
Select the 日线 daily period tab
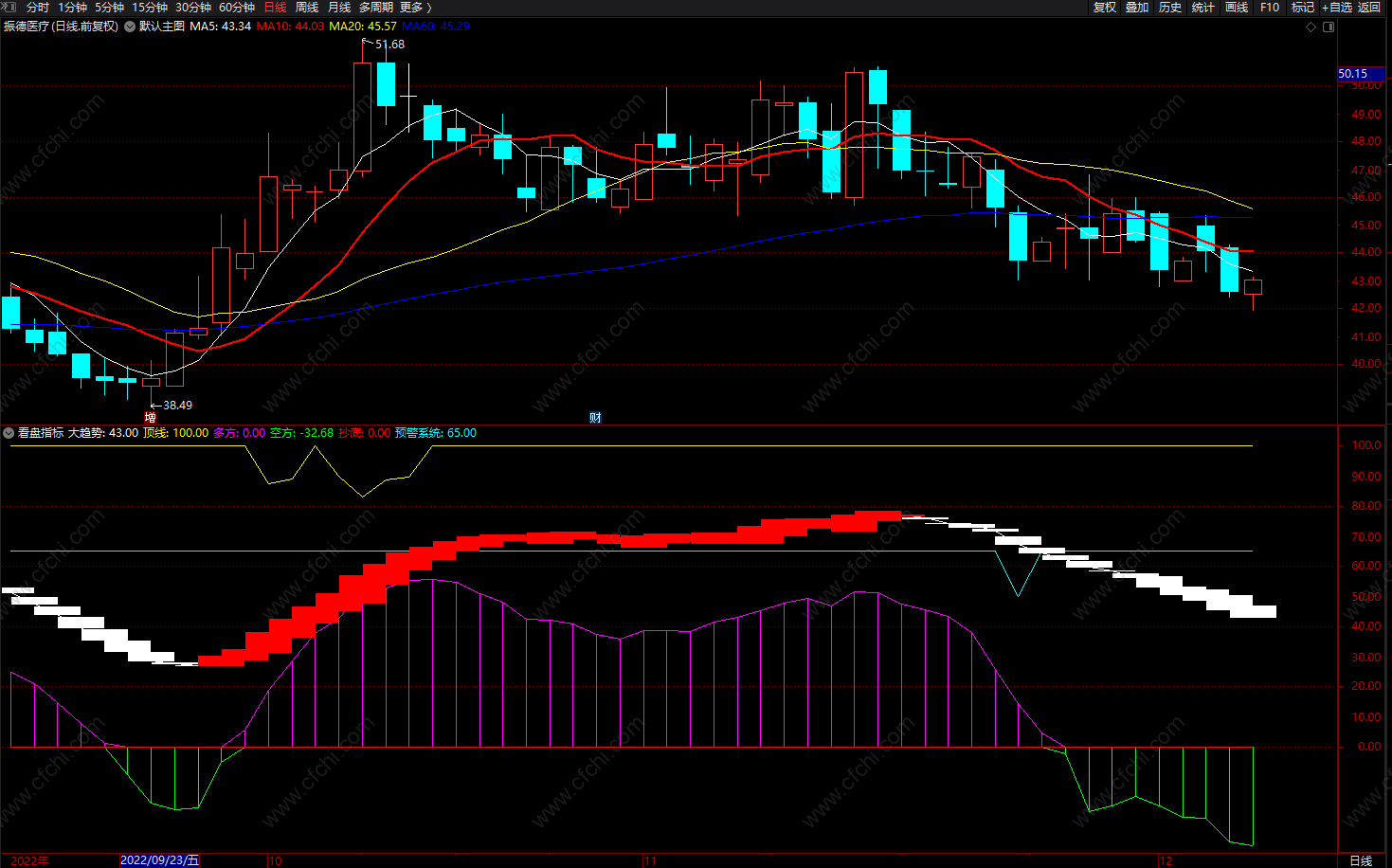[276, 7]
